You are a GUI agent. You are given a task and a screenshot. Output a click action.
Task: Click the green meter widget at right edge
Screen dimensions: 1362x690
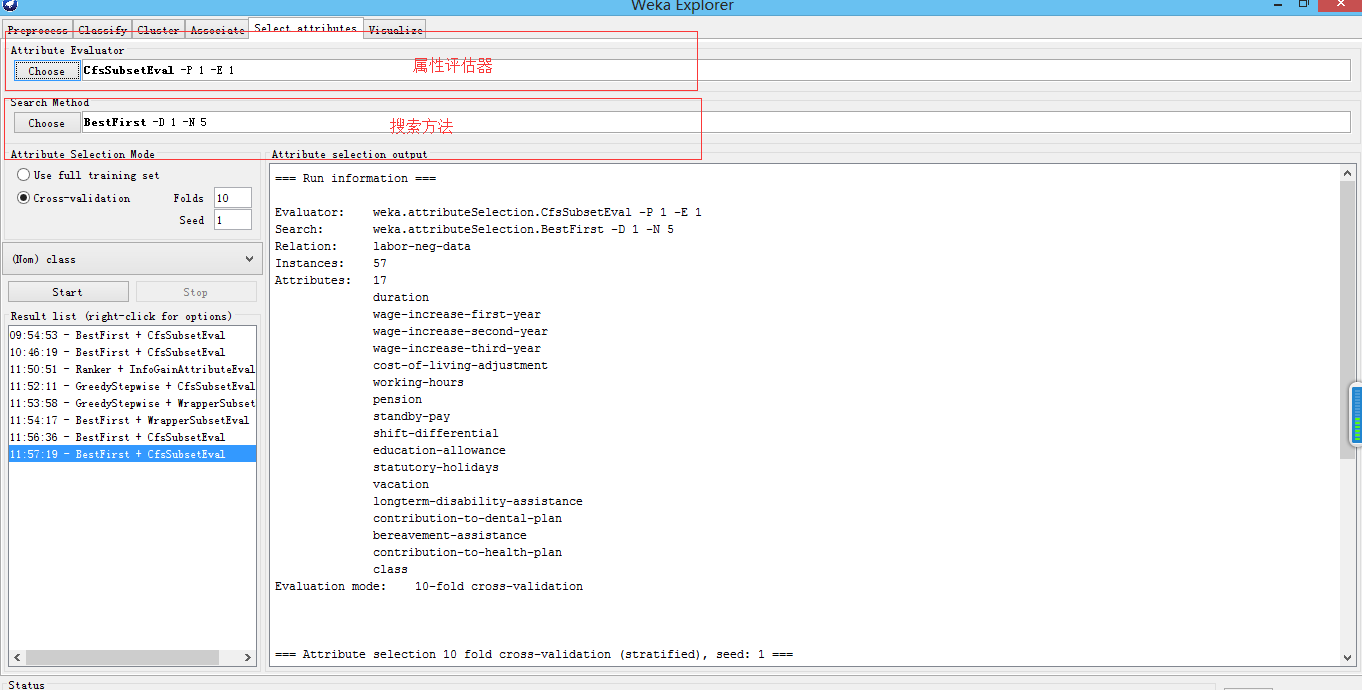click(1356, 414)
